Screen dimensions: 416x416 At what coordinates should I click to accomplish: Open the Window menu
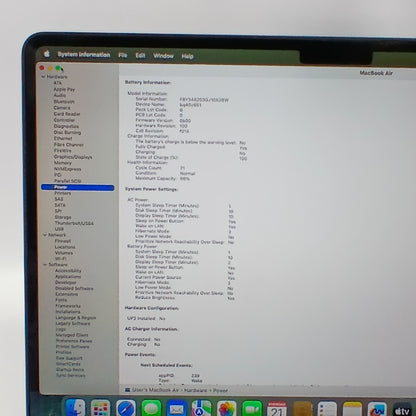pos(163,56)
